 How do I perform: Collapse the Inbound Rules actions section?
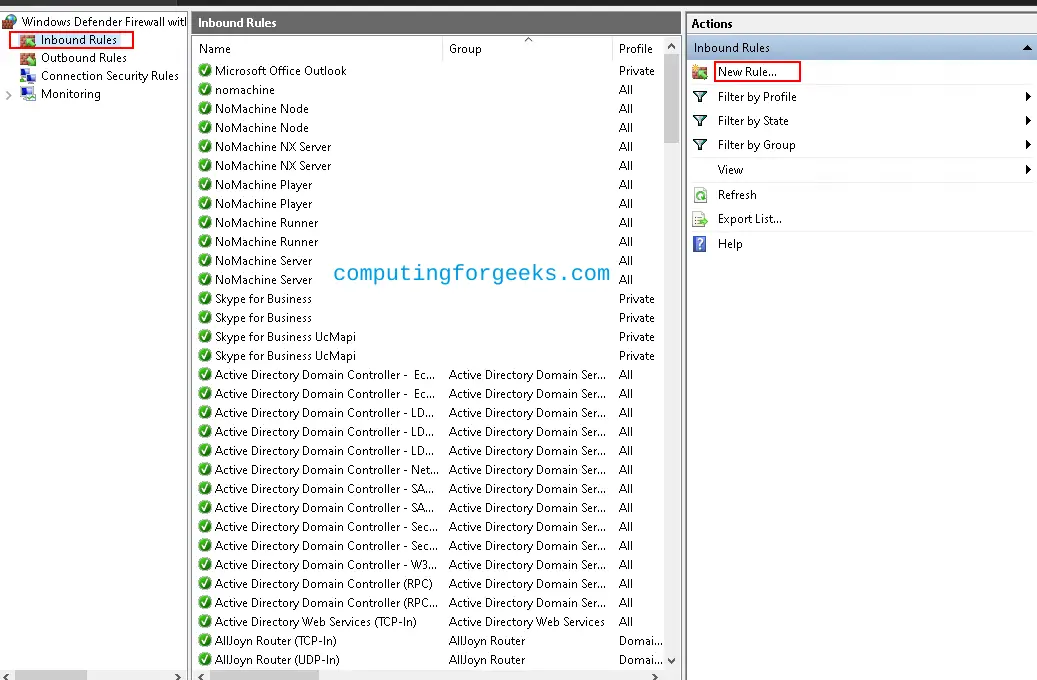1026,48
